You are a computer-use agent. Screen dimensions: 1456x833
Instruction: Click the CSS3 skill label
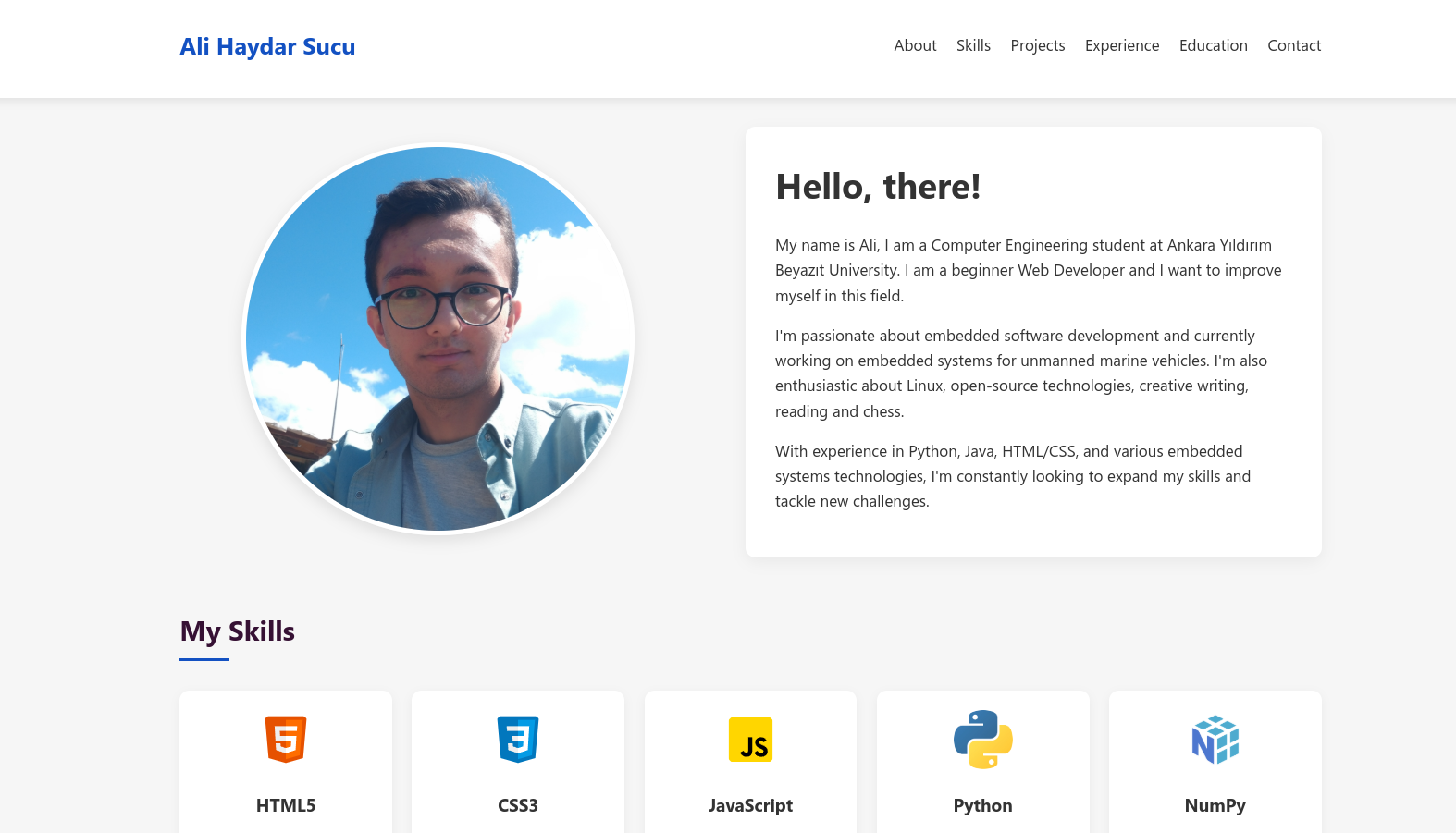click(x=518, y=805)
